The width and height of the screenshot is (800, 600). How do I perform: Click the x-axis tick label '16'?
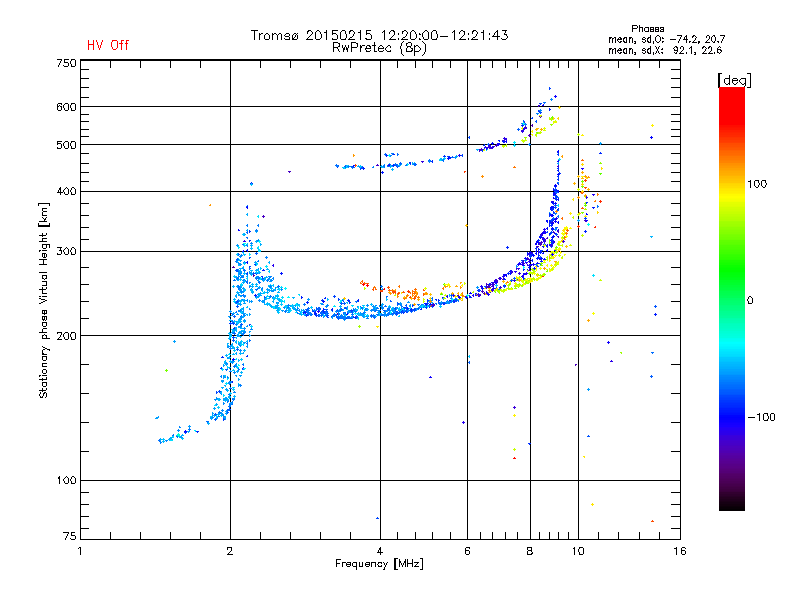click(680, 551)
